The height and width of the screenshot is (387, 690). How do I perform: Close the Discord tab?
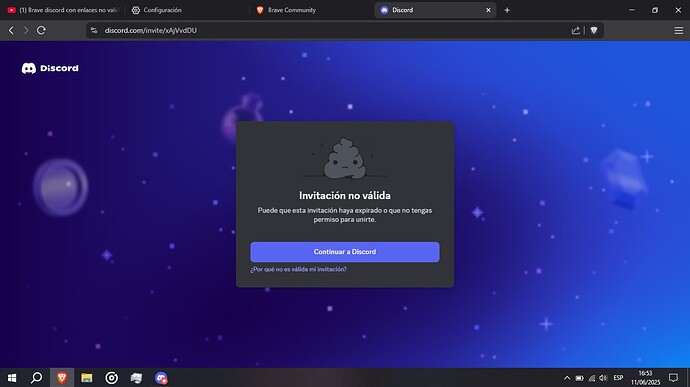(x=488, y=10)
